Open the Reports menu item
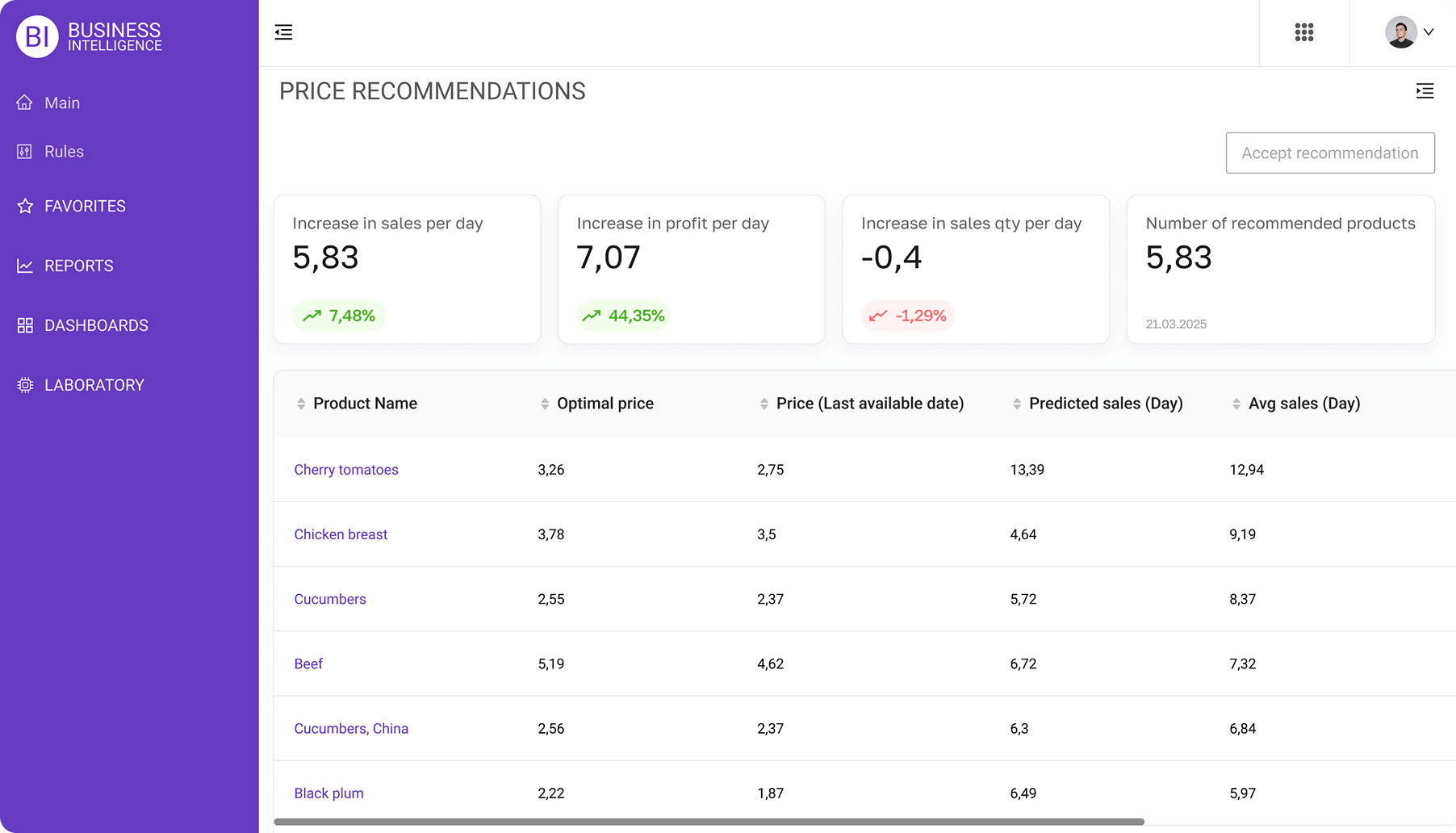Viewport: 1456px width, 833px height. tap(78, 266)
